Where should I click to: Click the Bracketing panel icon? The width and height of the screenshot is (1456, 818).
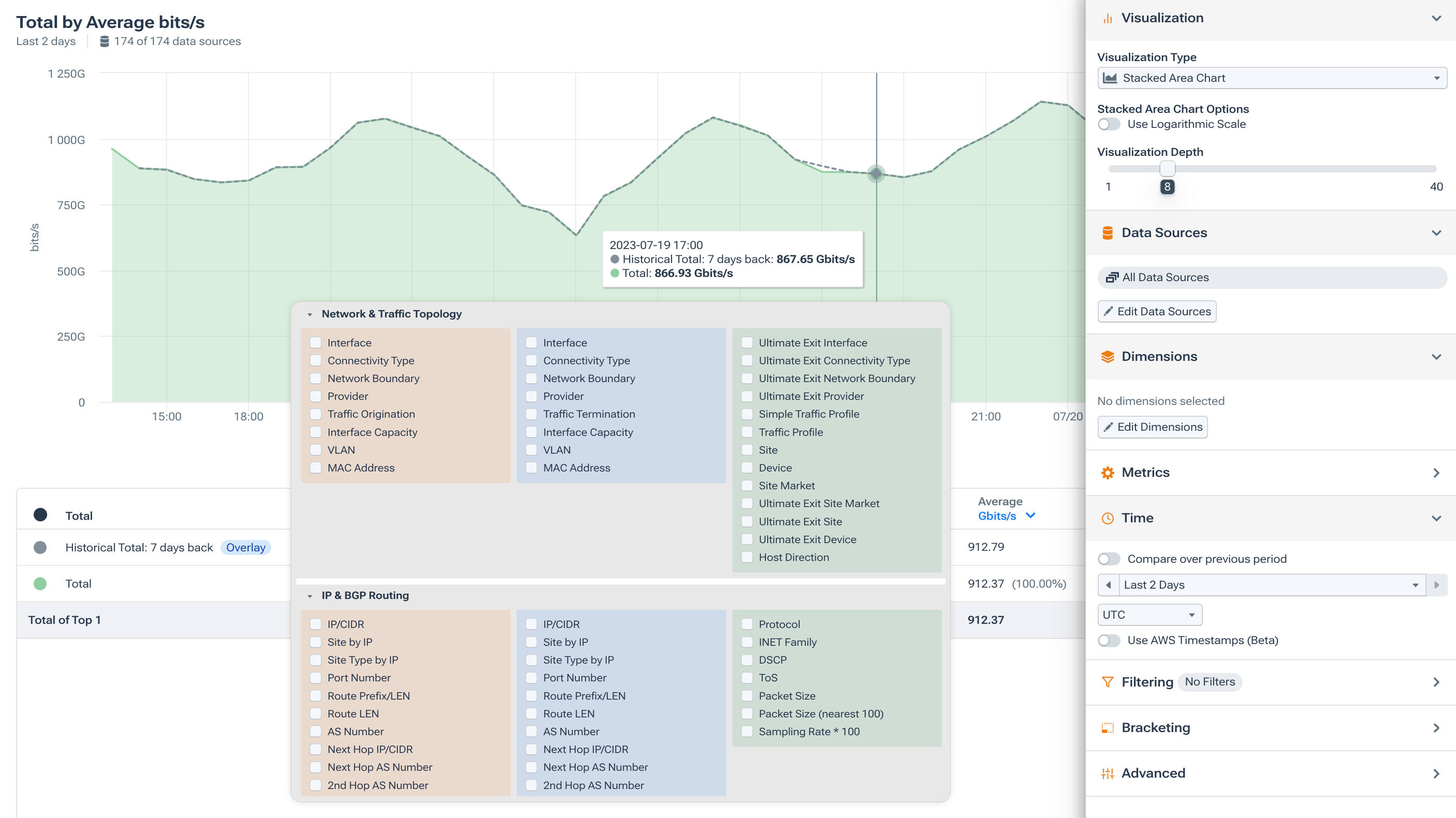point(1106,727)
